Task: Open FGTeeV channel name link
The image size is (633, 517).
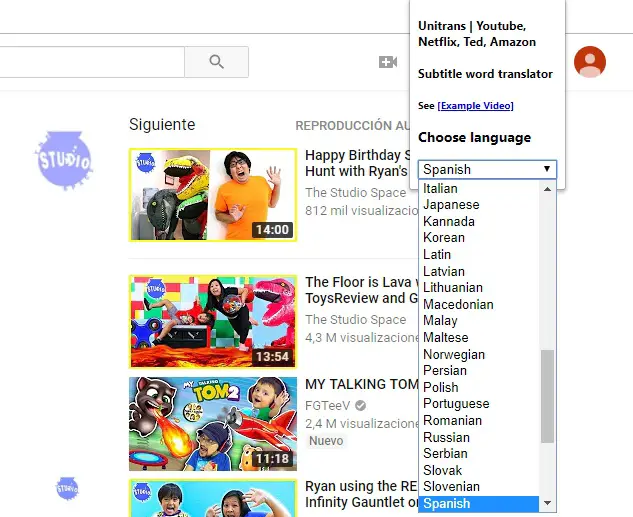Action: [x=328, y=406]
